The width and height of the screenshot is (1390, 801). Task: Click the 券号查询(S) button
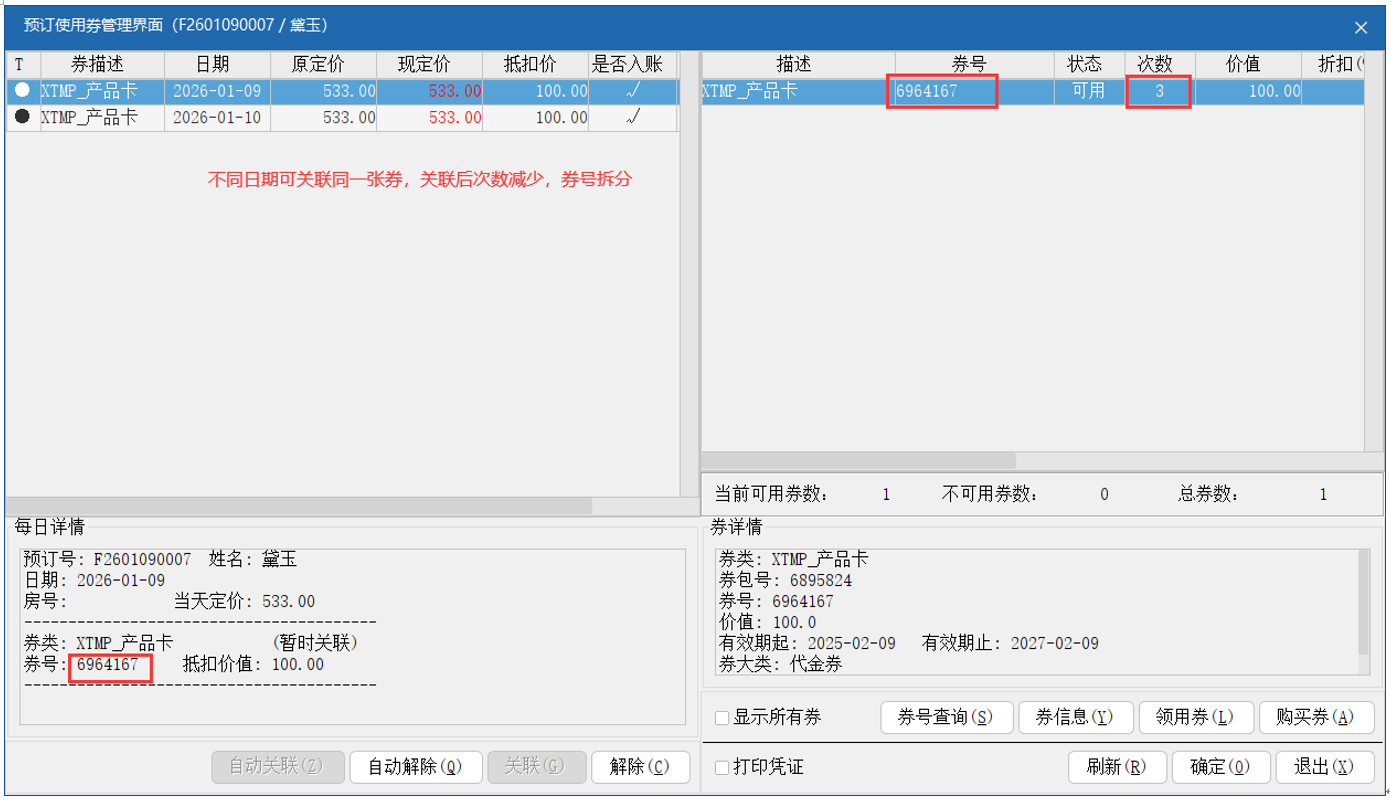(946, 717)
